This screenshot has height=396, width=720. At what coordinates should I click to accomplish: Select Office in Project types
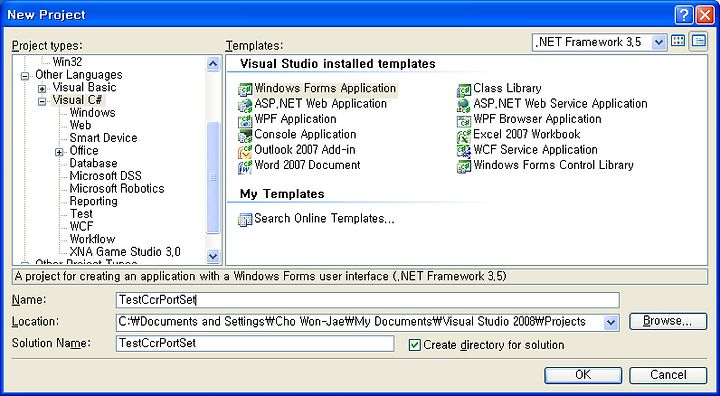click(x=84, y=151)
